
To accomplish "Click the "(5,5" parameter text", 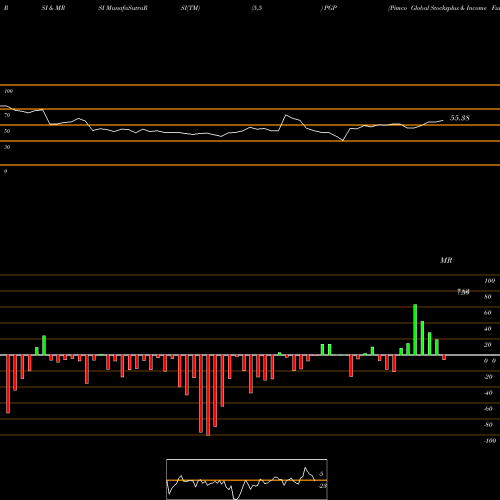I will [257, 8].
